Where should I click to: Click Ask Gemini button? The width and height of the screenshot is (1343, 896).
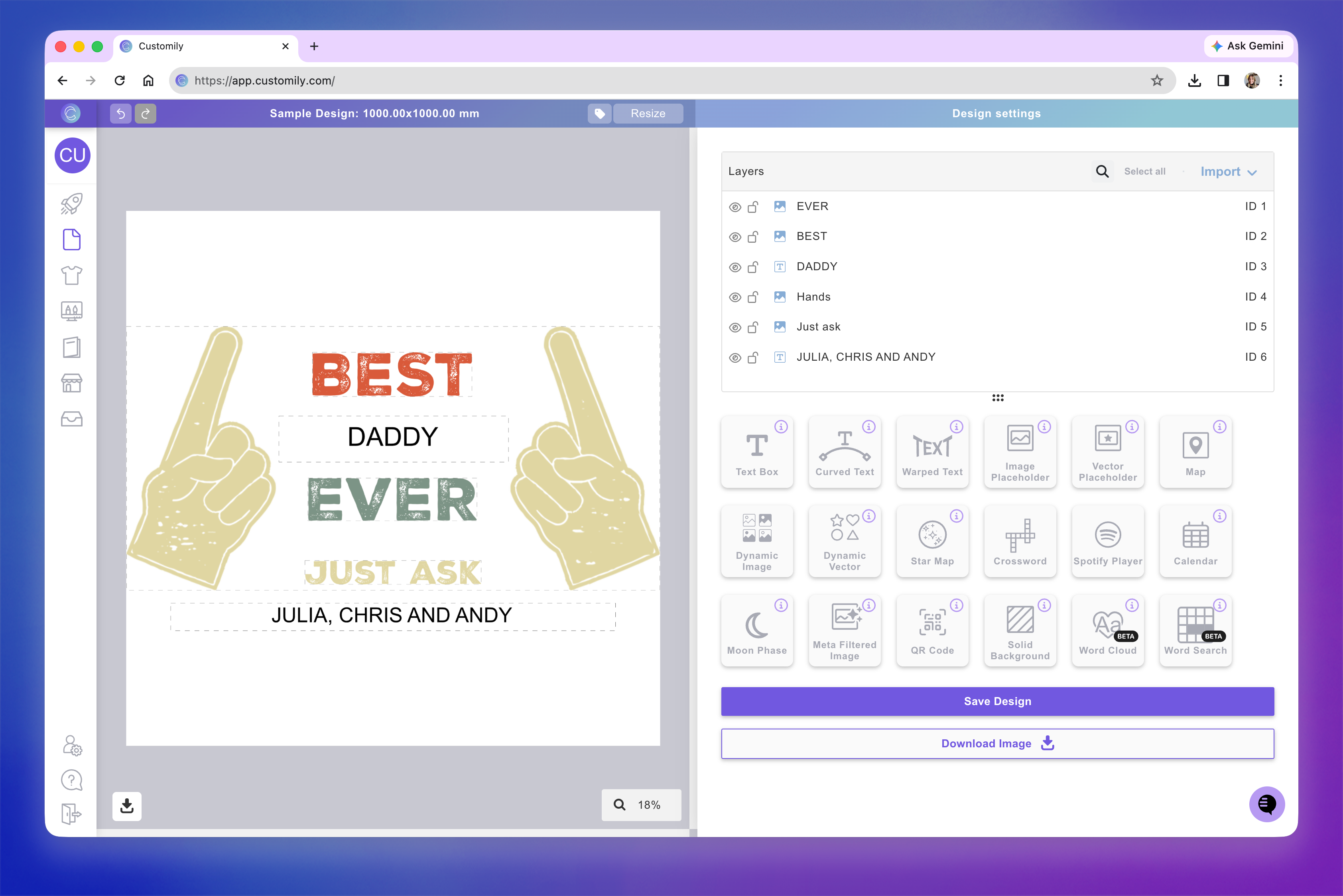coord(1248,46)
